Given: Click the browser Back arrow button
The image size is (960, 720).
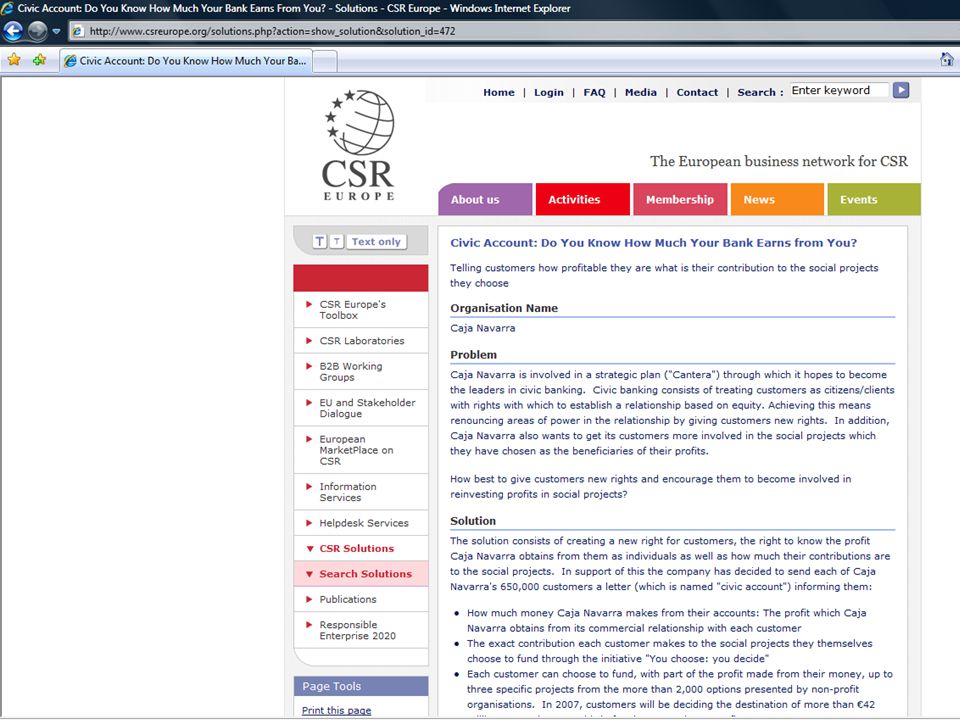Looking at the screenshot, I should point(13,31).
